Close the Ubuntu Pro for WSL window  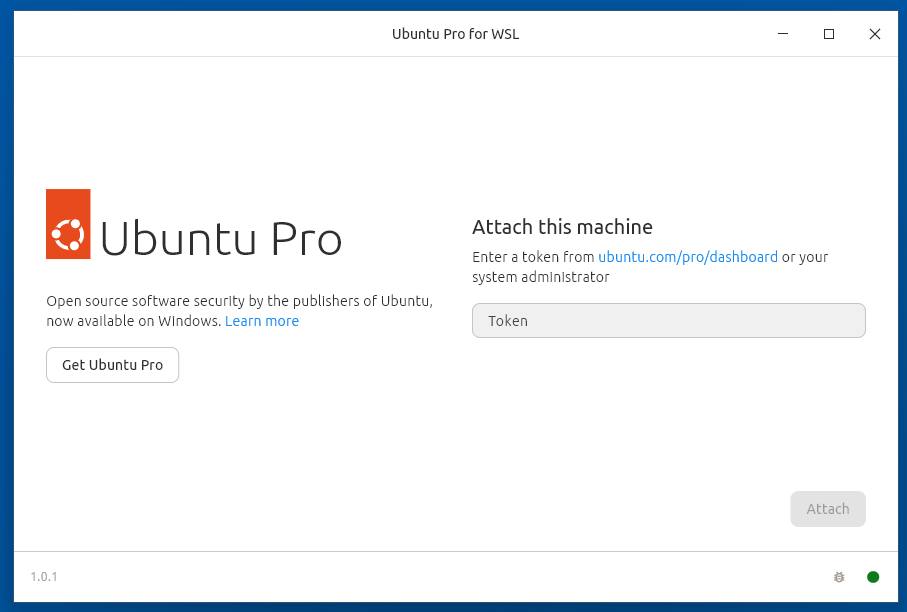pos(875,34)
